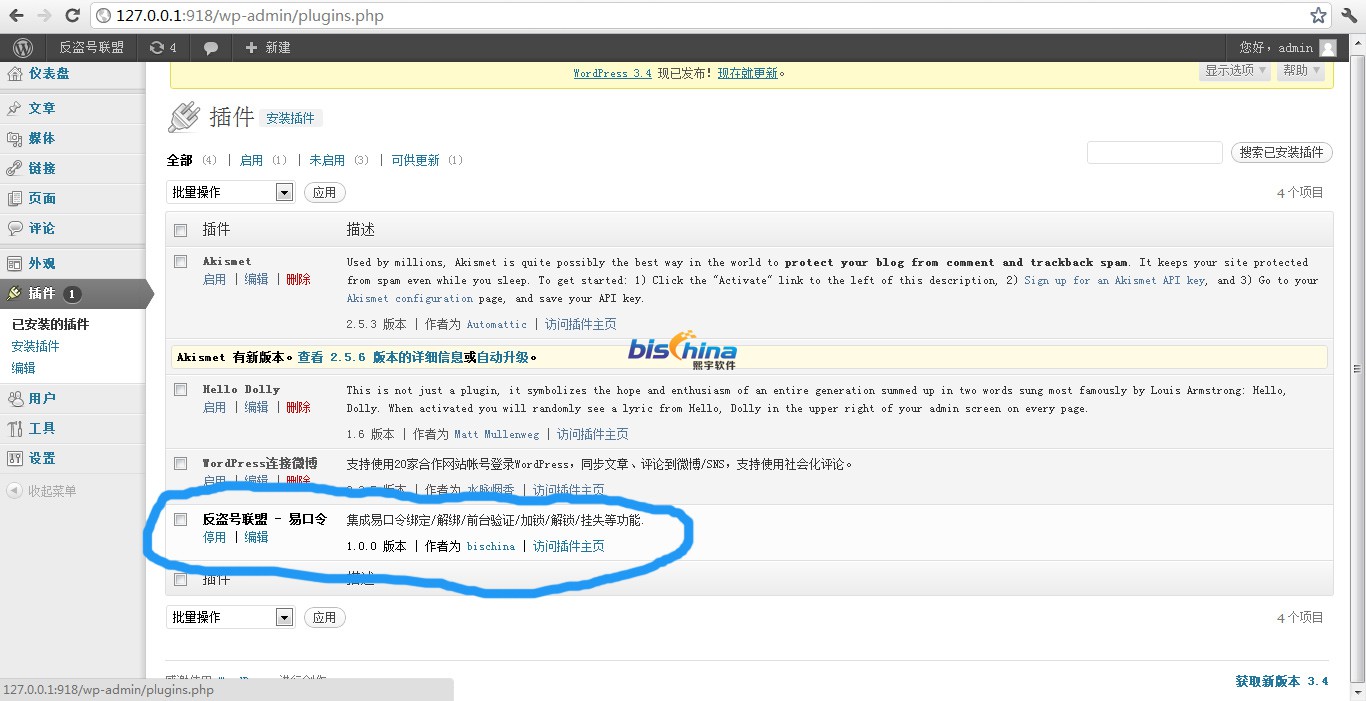Tick the select-all checkbox in table header
The width and height of the screenshot is (1366, 701).
pyautogui.click(x=181, y=230)
